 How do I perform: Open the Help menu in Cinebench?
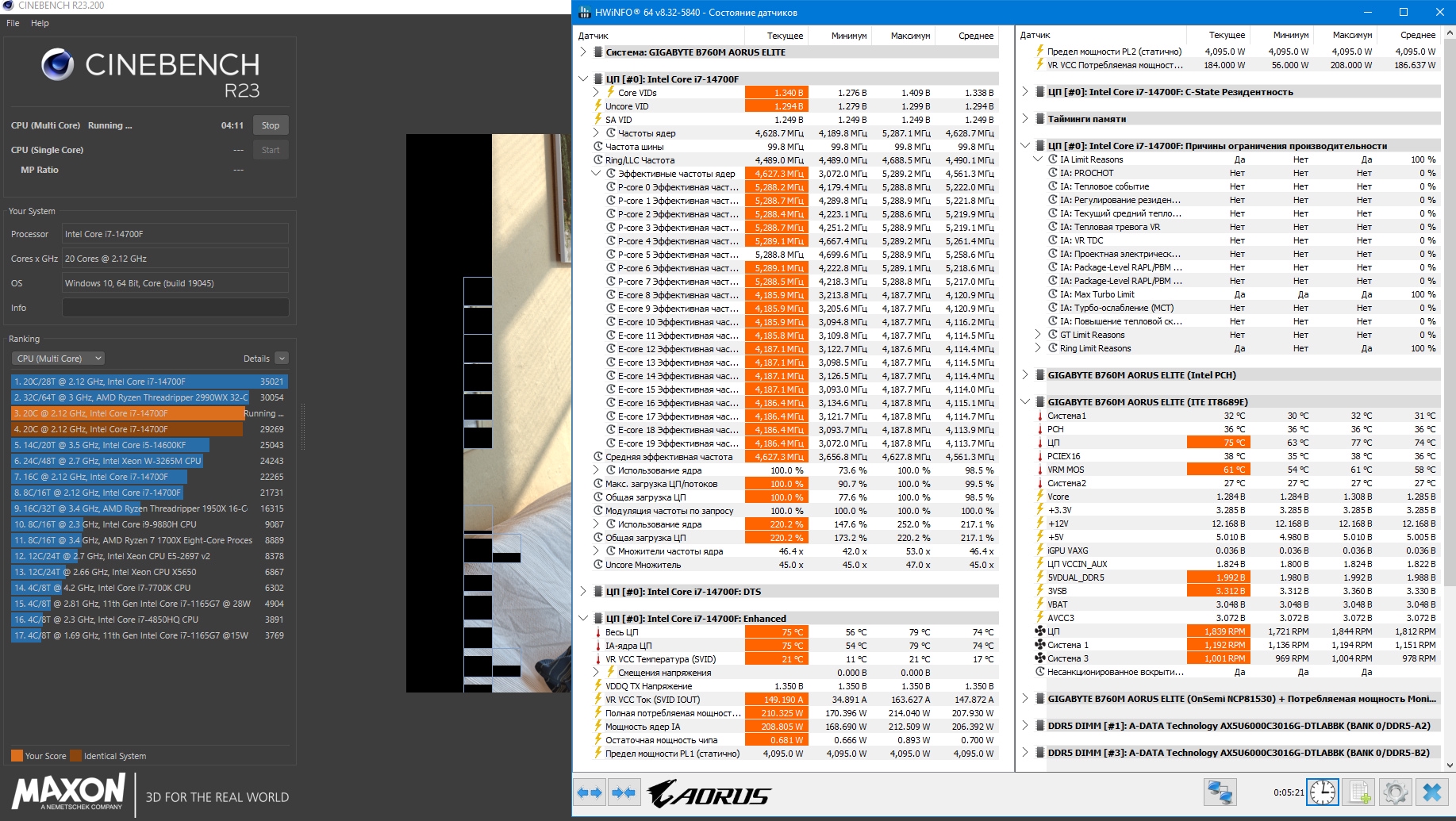click(40, 23)
